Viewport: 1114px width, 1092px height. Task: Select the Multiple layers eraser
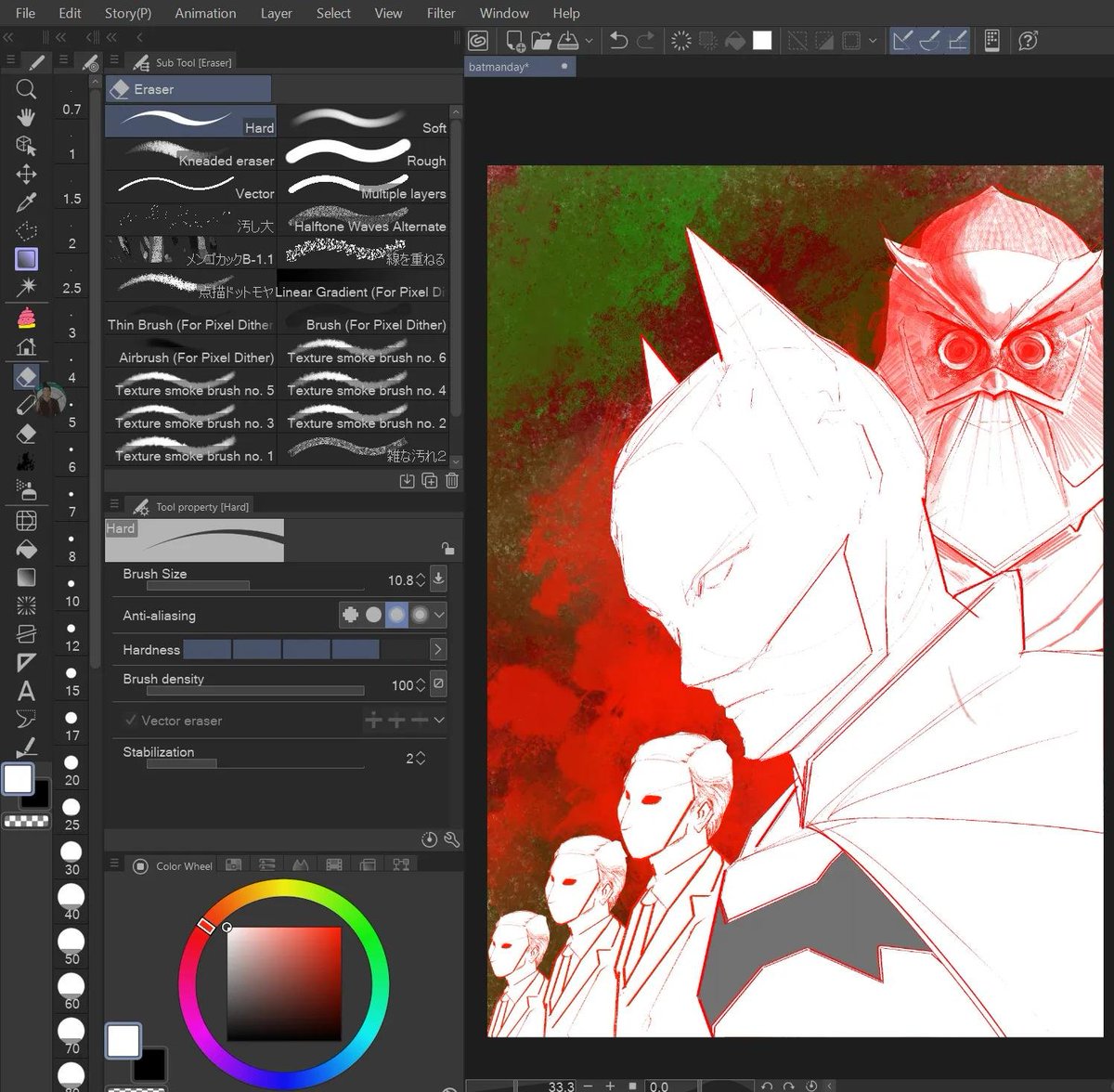click(364, 187)
